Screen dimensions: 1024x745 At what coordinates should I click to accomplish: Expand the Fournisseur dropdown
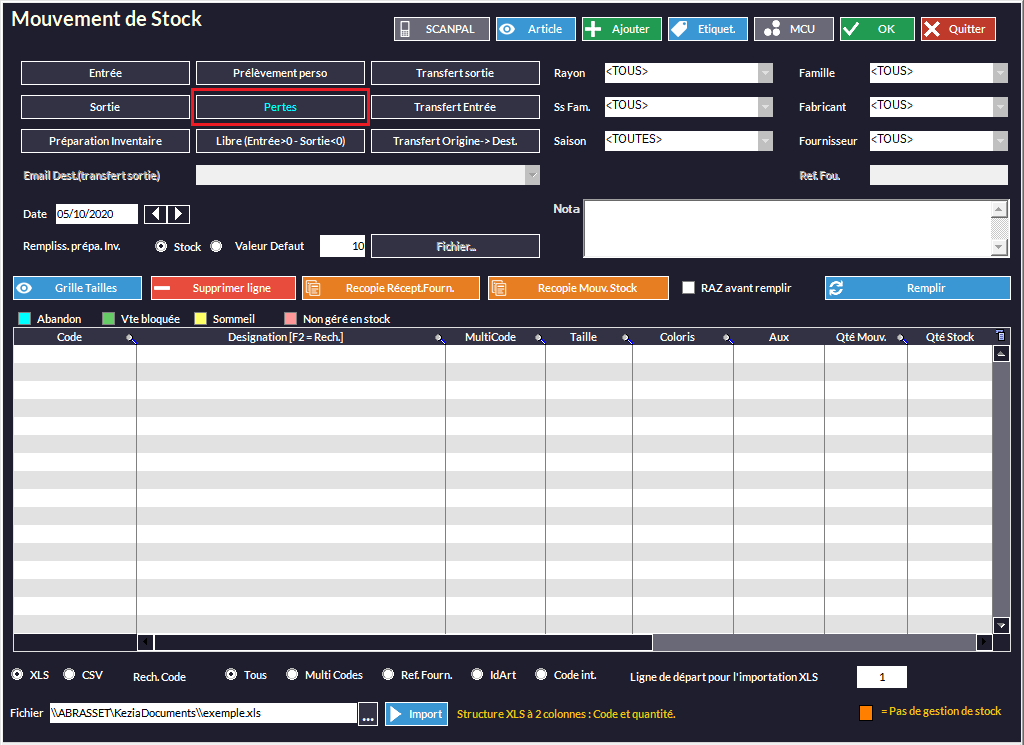(x=1000, y=141)
